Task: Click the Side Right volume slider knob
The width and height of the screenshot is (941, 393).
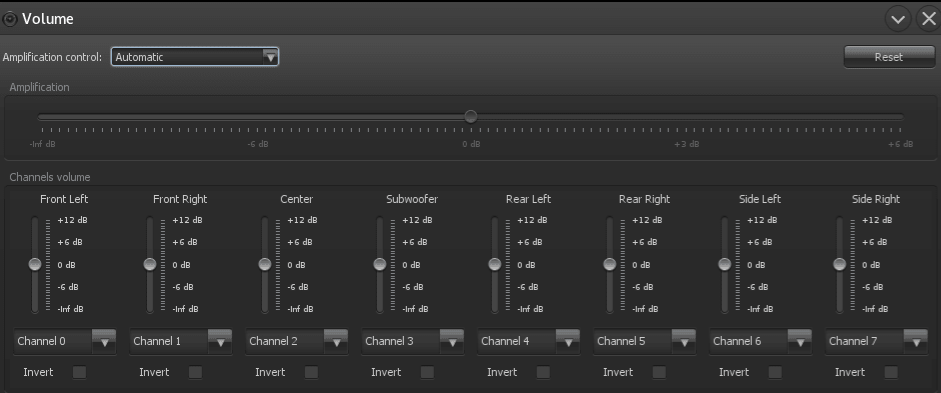Action: point(840,264)
